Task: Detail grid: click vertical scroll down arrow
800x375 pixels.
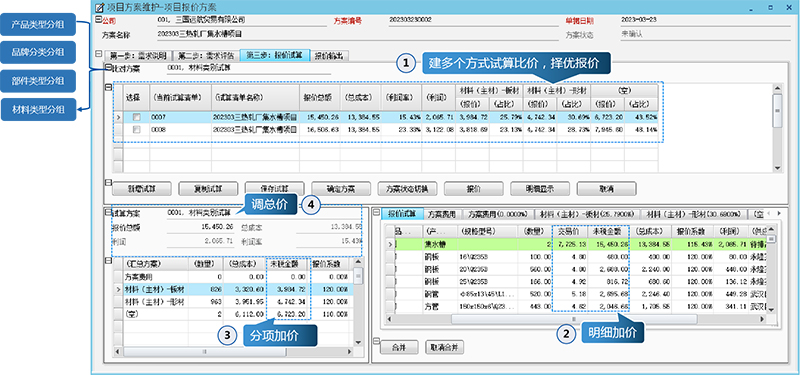Action: [x=771, y=309]
